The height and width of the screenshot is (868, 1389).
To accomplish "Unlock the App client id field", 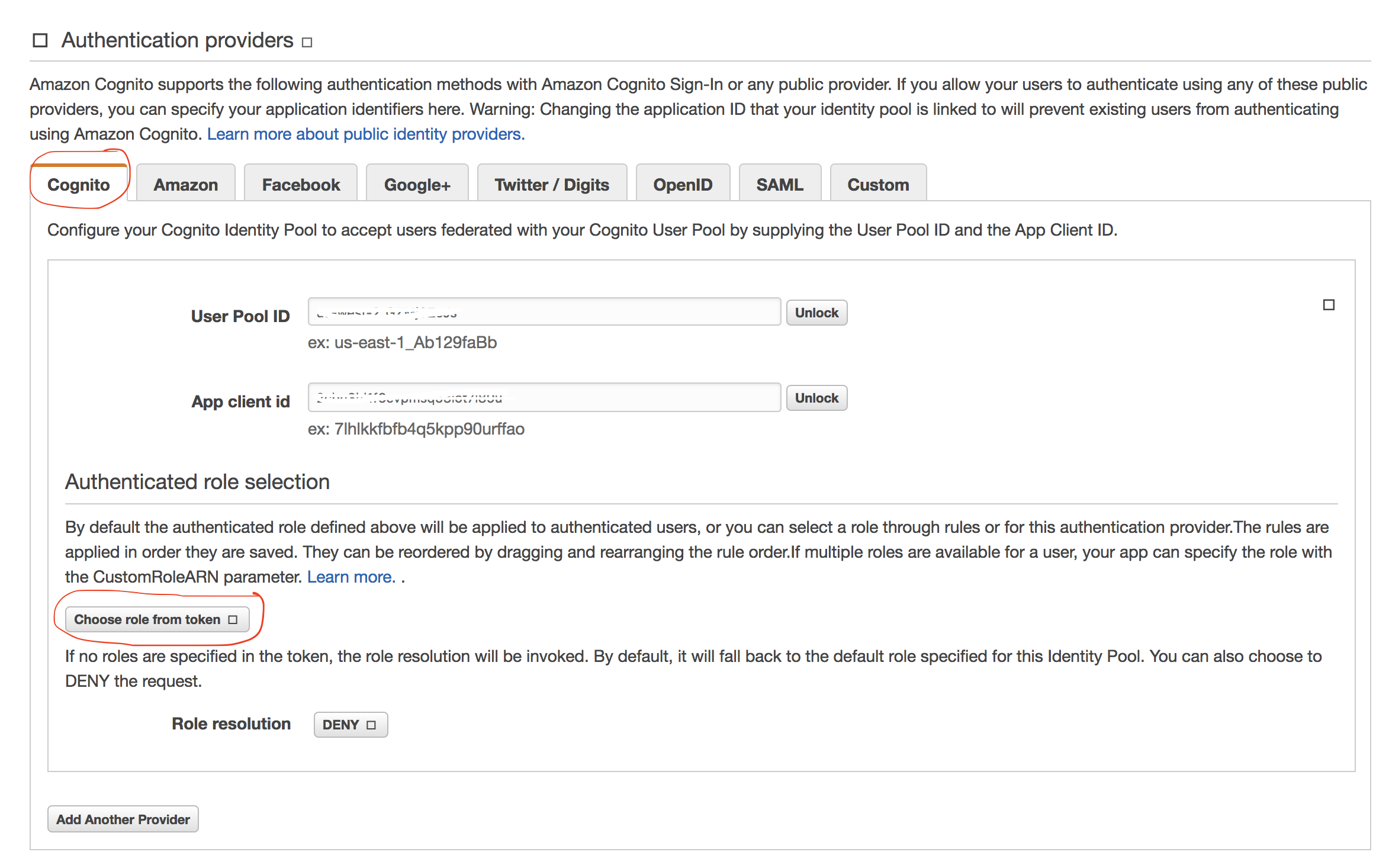I will tap(816, 397).
